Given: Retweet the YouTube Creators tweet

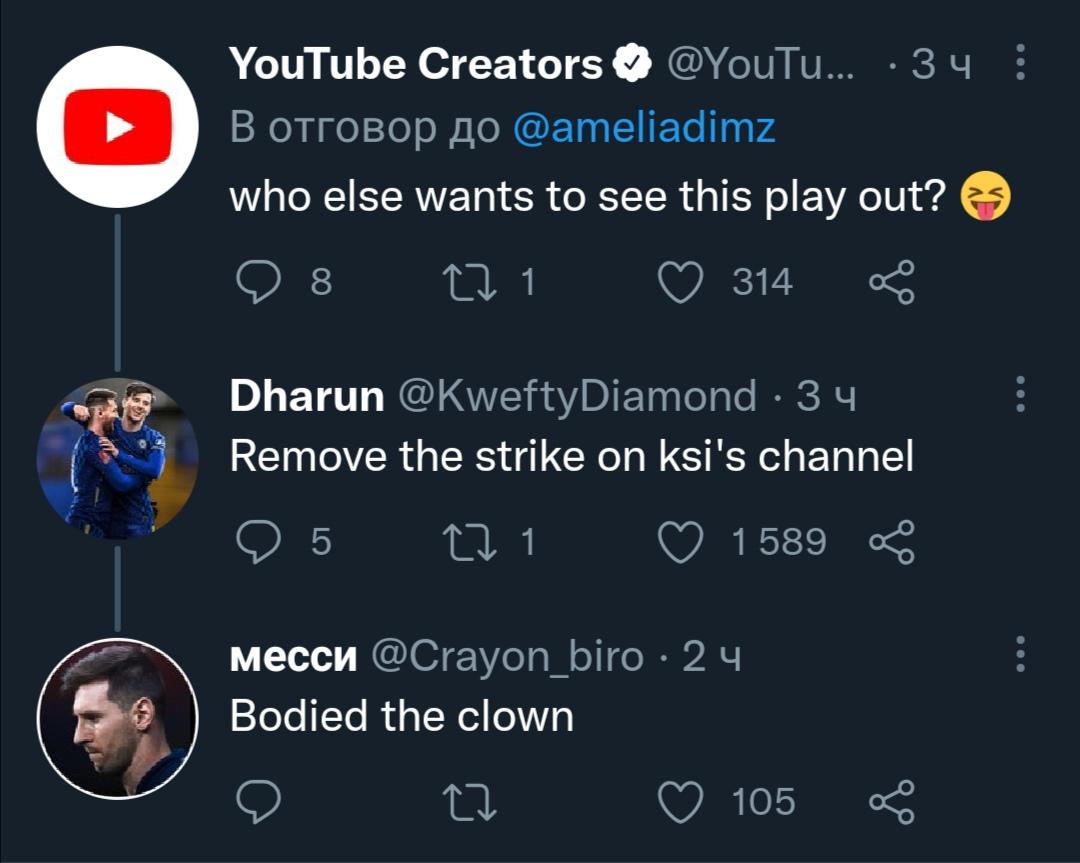Looking at the screenshot, I should [x=472, y=282].
